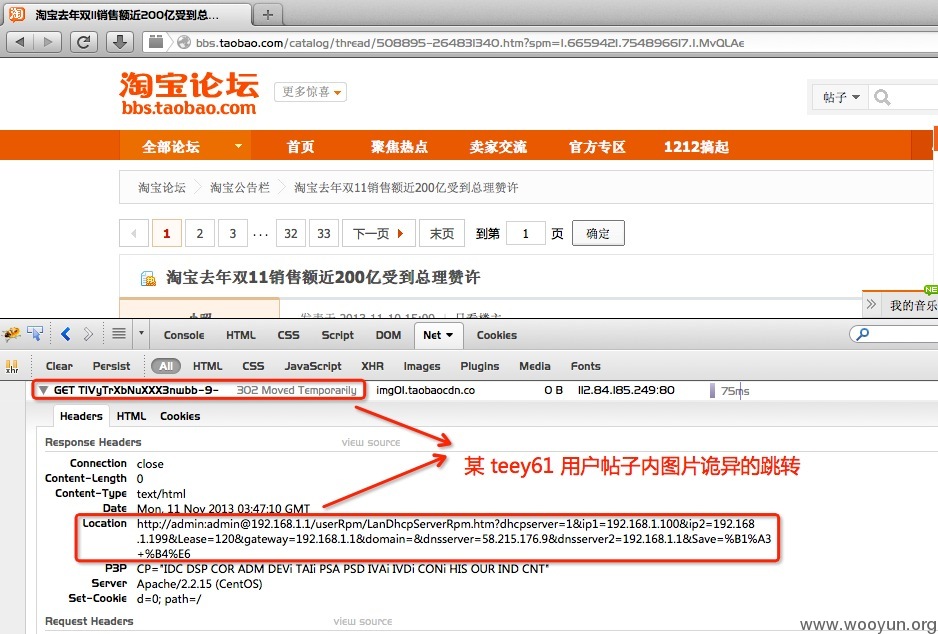938x634 pixels.
Task: Select the Taobao forum browser tab
Action: 126,14
